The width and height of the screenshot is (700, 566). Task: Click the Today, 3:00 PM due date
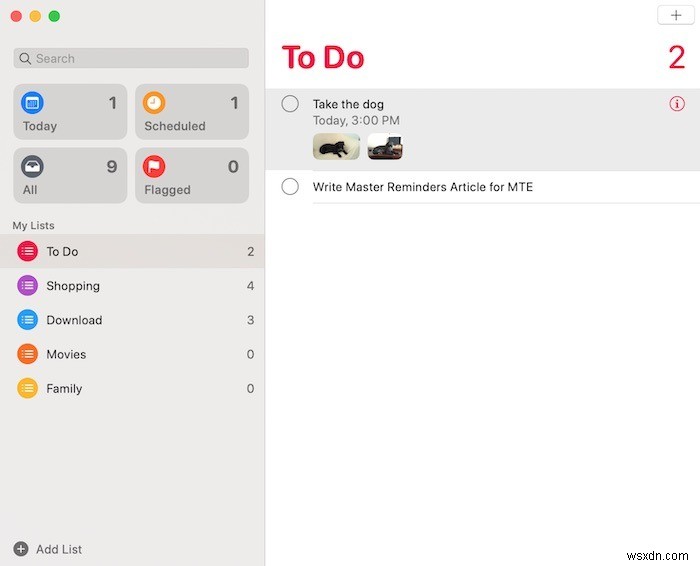pyautogui.click(x=356, y=121)
